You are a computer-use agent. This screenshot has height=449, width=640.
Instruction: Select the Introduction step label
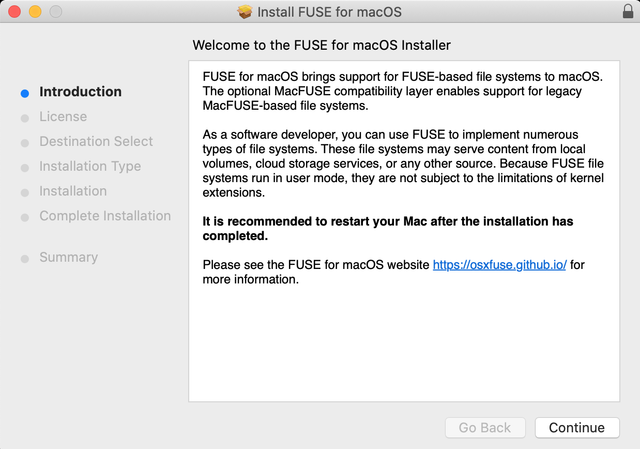click(x=80, y=92)
